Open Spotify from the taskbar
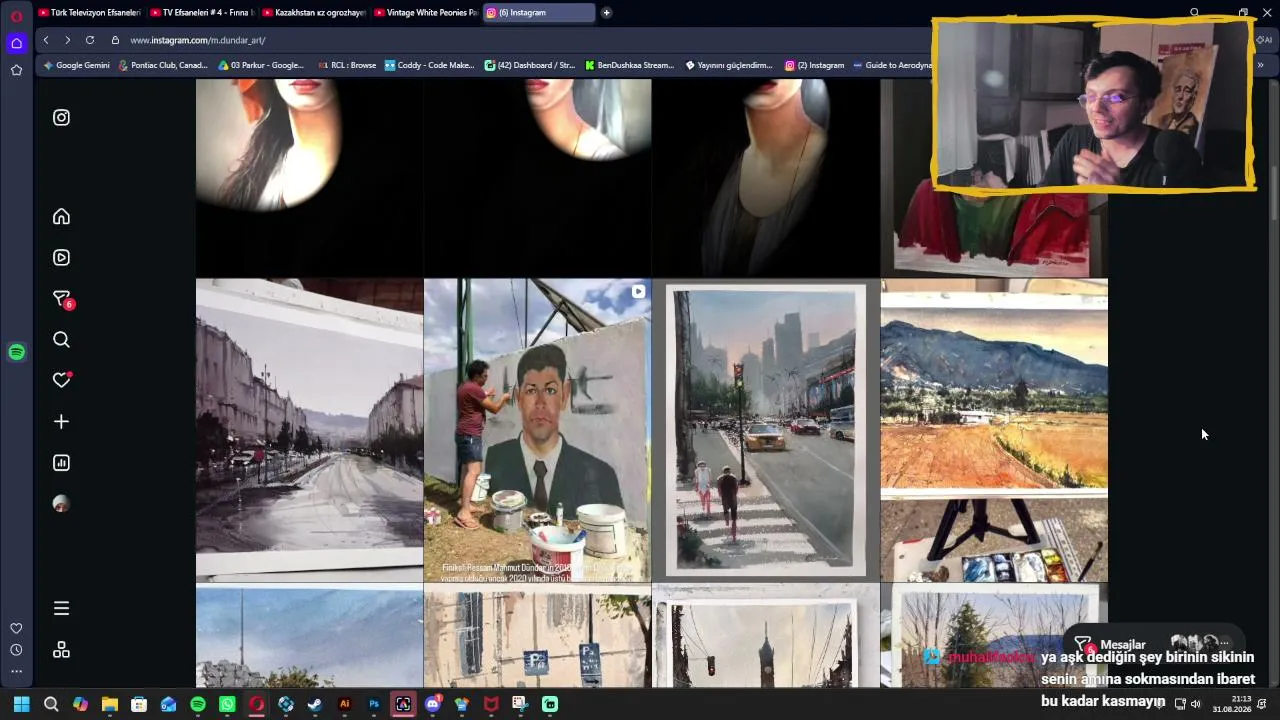Image resolution: width=1280 pixels, height=720 pixels. click(x=198, y=704)
